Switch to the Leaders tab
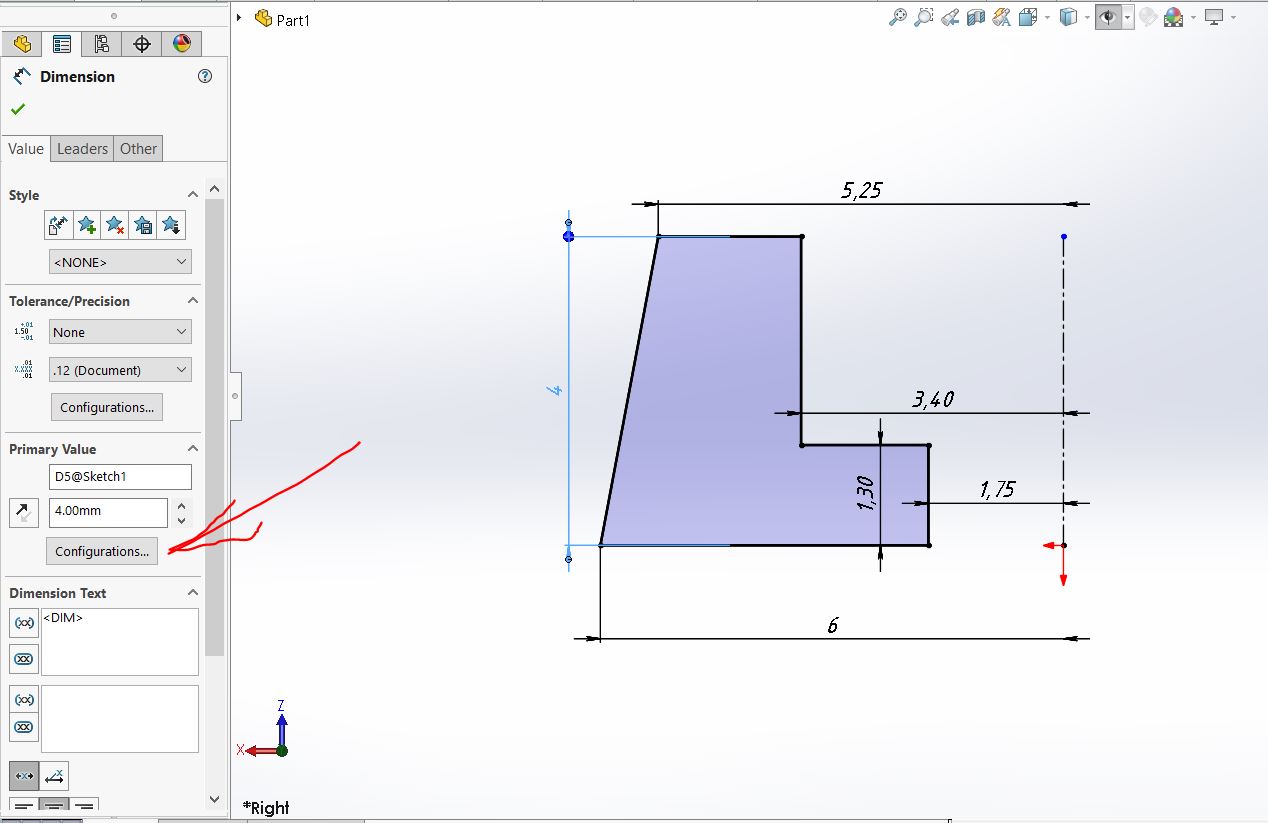Image resolution: width=1268 pixels, height=823 pixels. point(82,149)
